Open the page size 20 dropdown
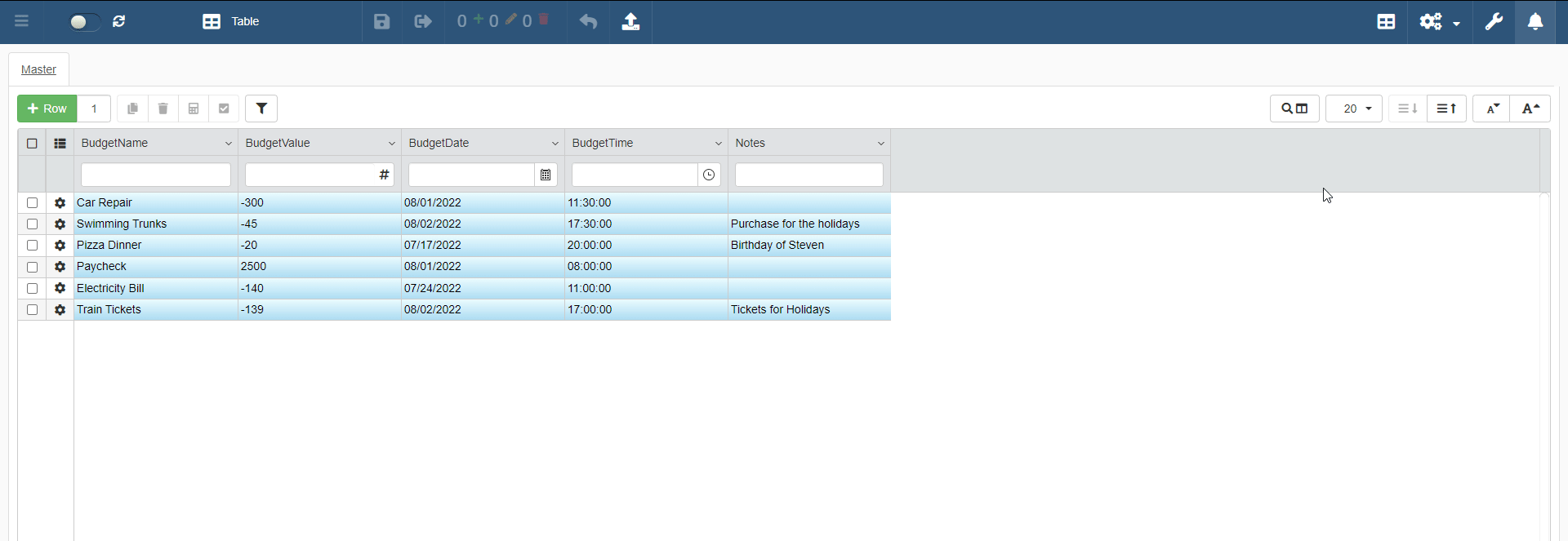 pyautogui.click(x=1354, y=109)
